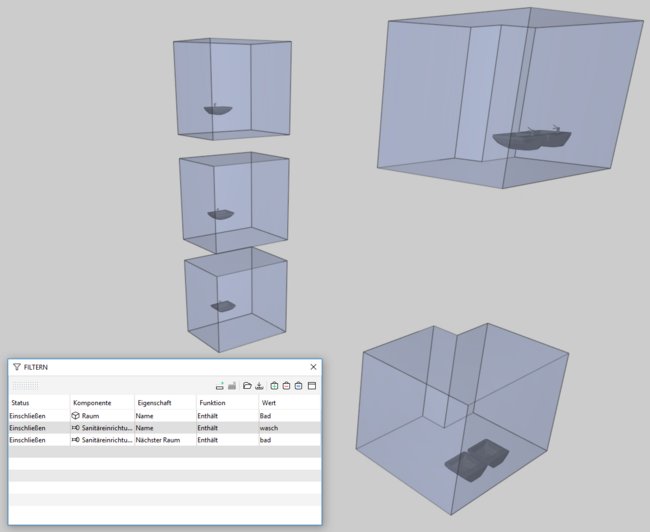650x532 pixels.
Task: Edit the value 'wasch'
Action: coord(290,428)
